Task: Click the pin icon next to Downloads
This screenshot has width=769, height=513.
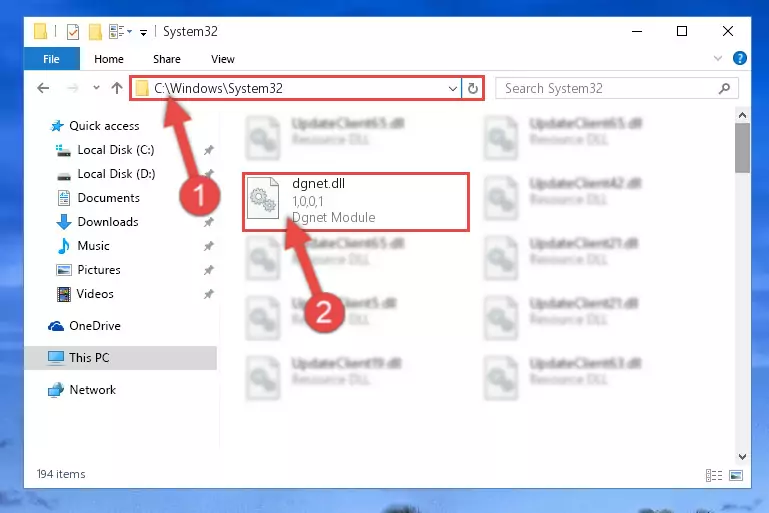Action: click(x=209, y=222)
